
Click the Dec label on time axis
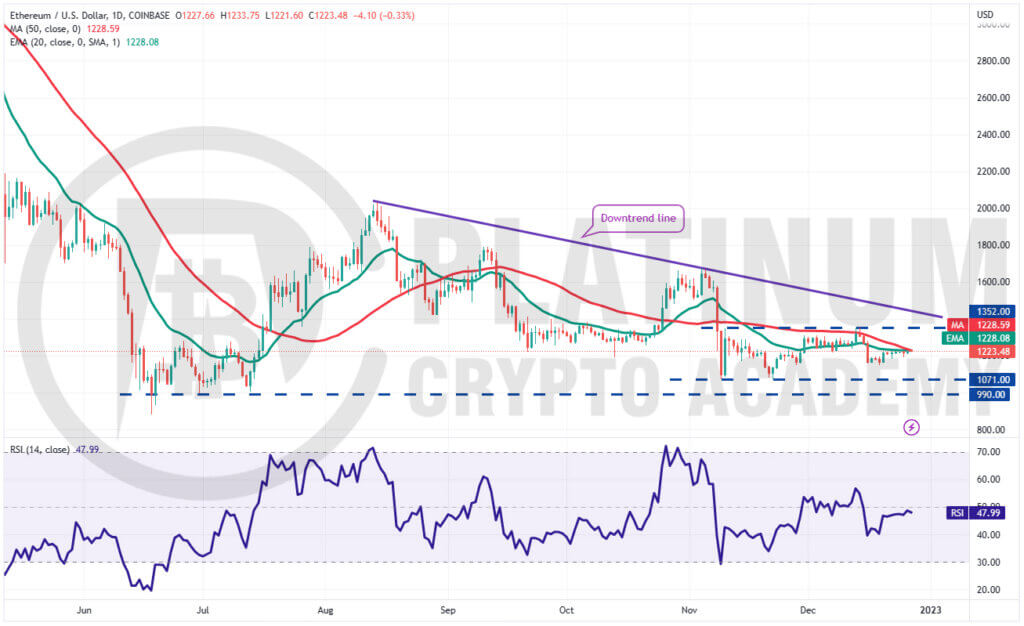pos(808,610)
